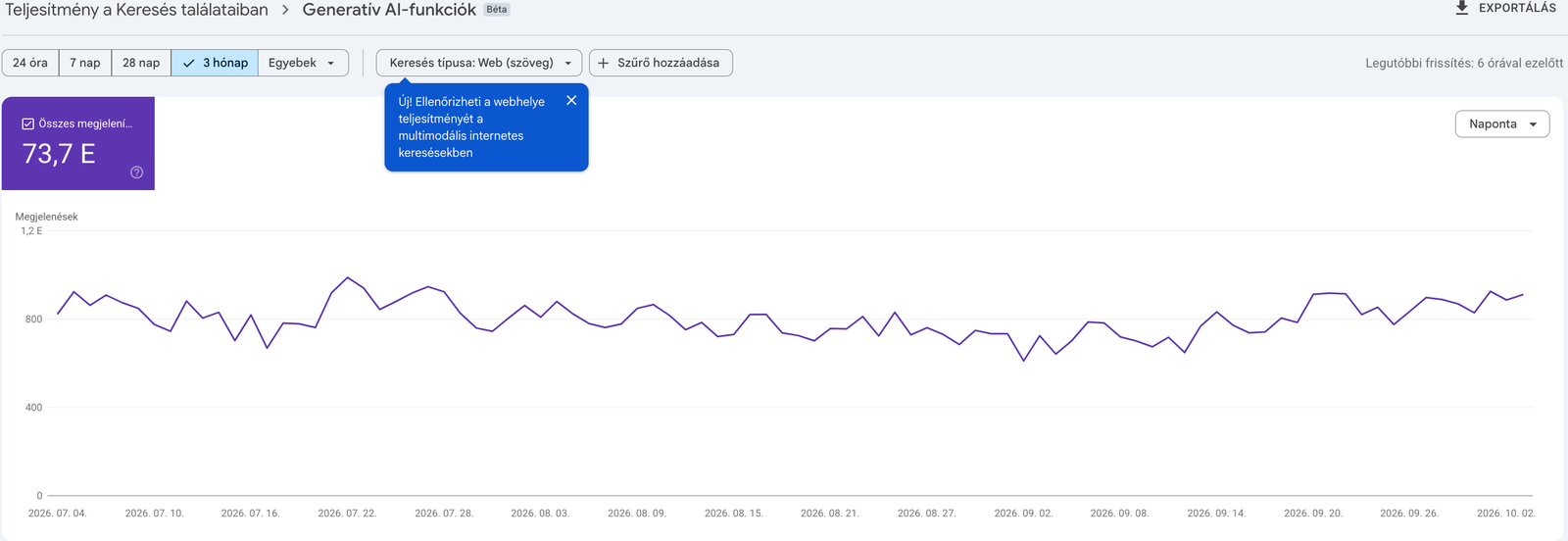
Task: Click the Generatív AI-funkciók title
Action: (389, 10)
